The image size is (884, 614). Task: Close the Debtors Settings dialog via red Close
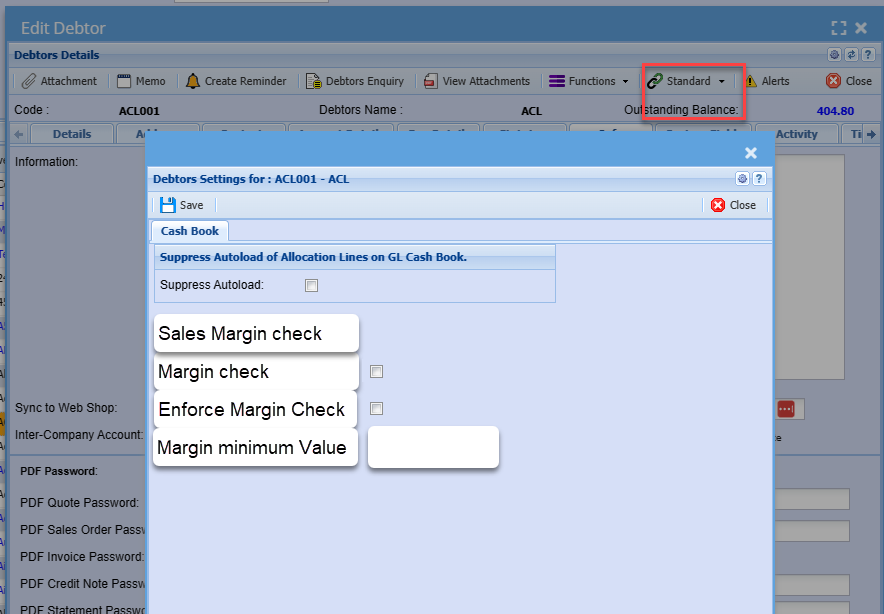click(x=733, y=205)
